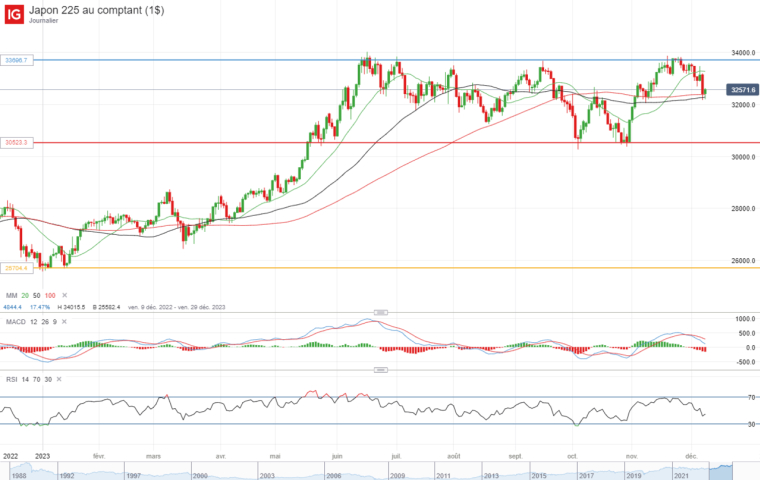The height and width of the screenshot is (480, 760).
Task: Click the juil. label on the date axis
Action: [x=396, y=456]
